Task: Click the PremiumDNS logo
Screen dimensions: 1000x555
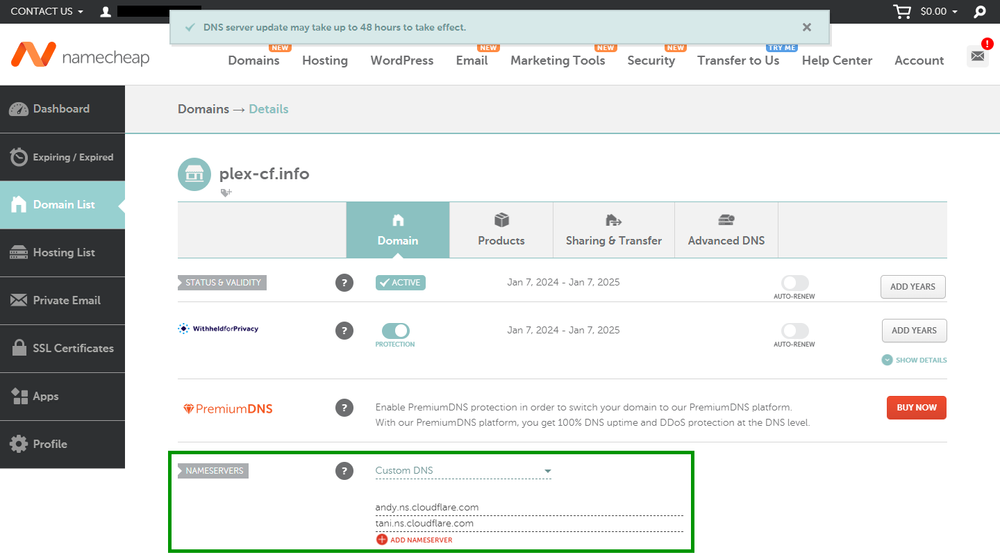Action: tap(228, 409)
